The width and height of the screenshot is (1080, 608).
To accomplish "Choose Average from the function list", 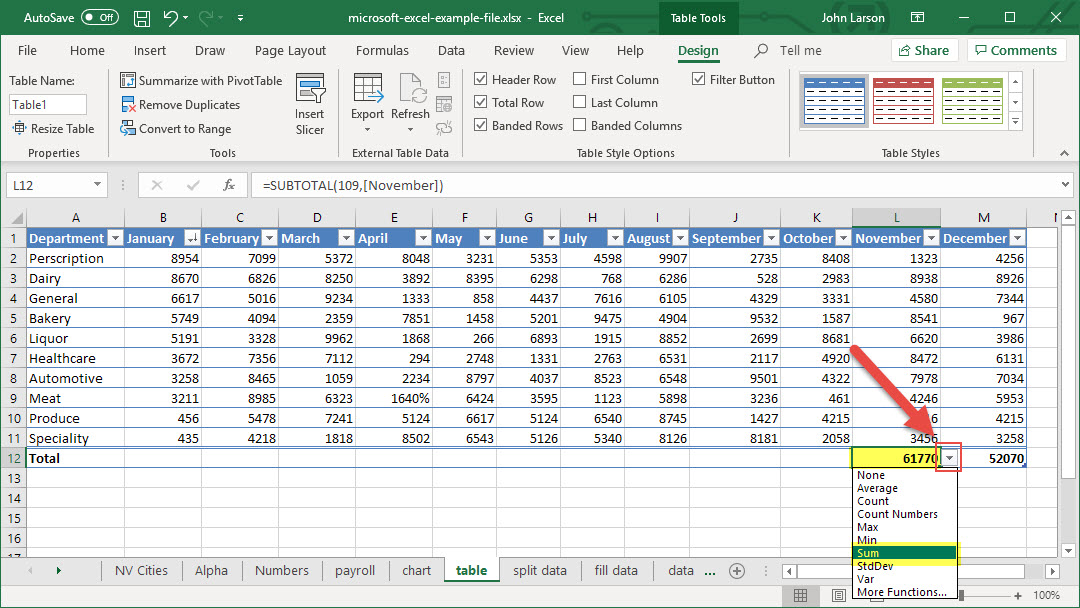I will [x=877, y=489].
